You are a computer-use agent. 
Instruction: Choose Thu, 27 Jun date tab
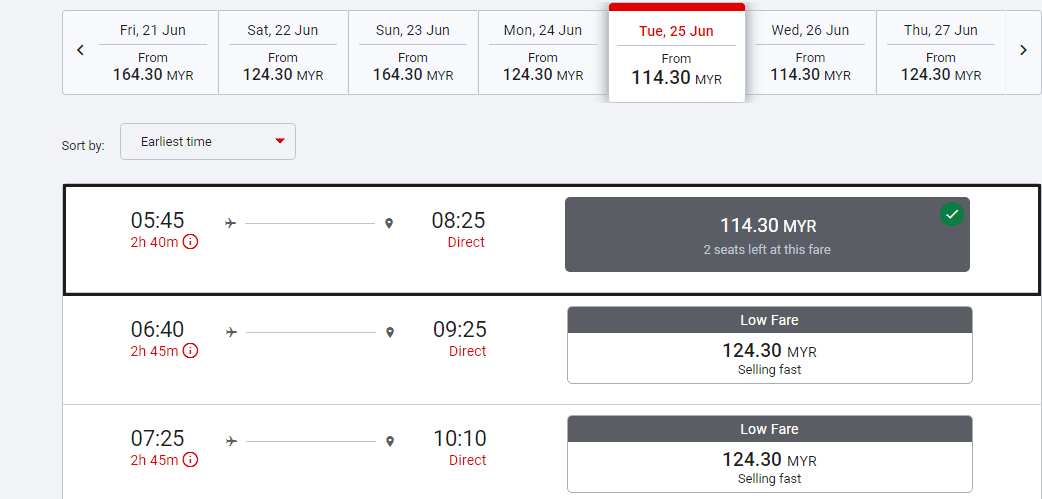(x=940, y=53)
